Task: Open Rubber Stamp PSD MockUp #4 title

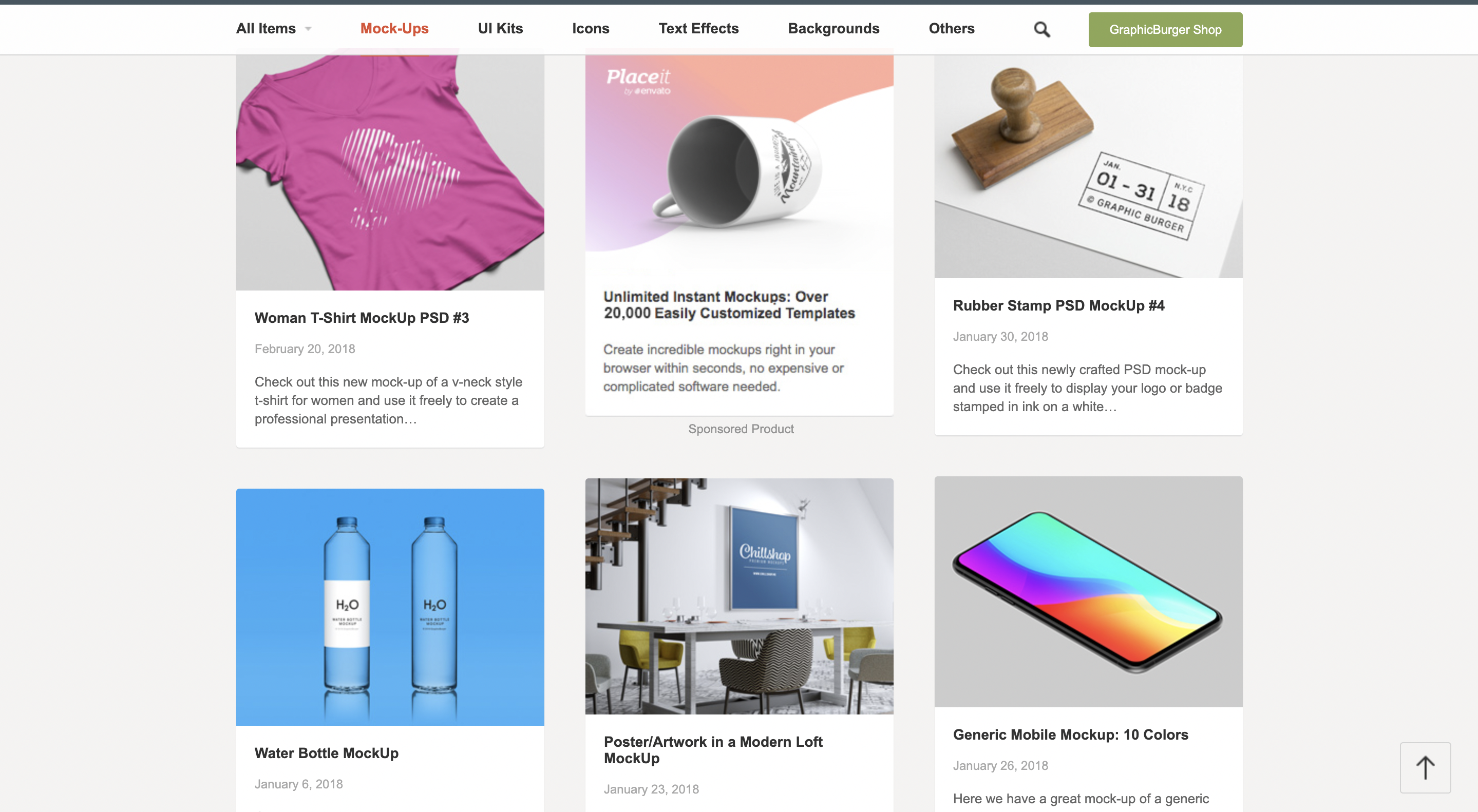Action: click(1058, 305)
